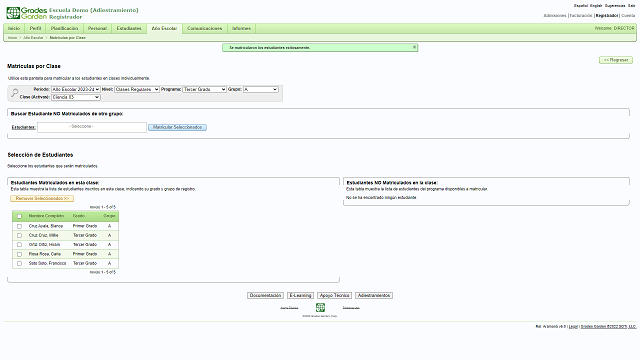The height and width of the screenshot is (360, 640).
Task: Open the Informes tab
Action: point(241,29)
